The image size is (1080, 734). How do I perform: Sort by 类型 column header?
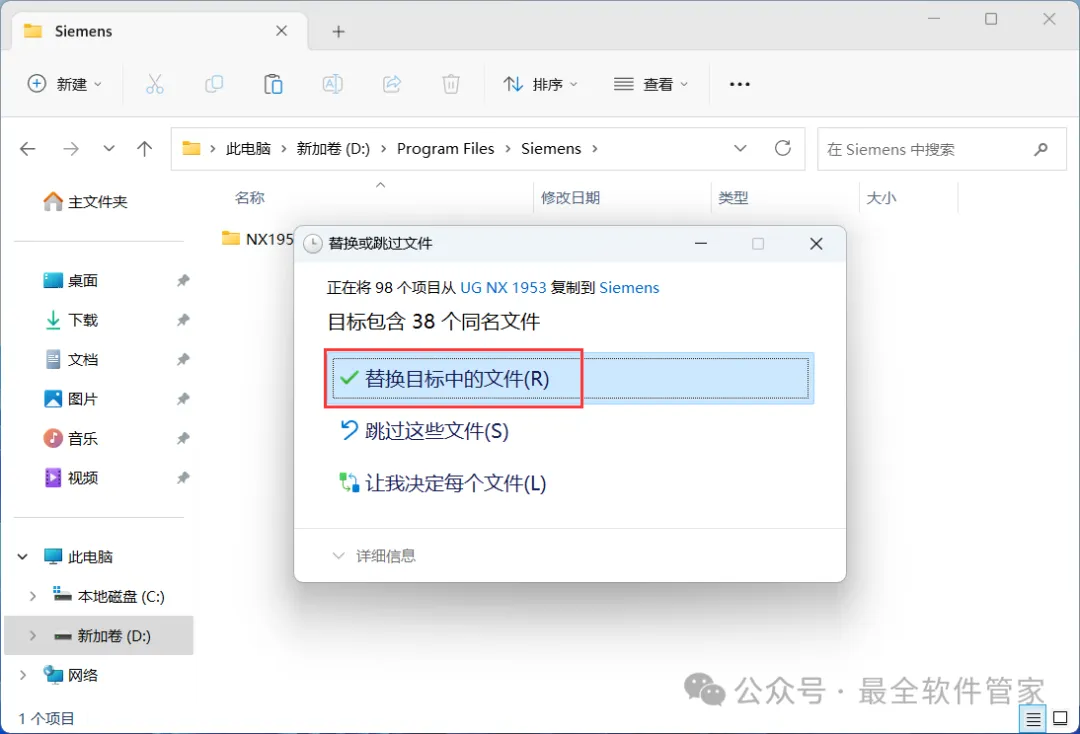pyautogui.click(x=733, y=198)
